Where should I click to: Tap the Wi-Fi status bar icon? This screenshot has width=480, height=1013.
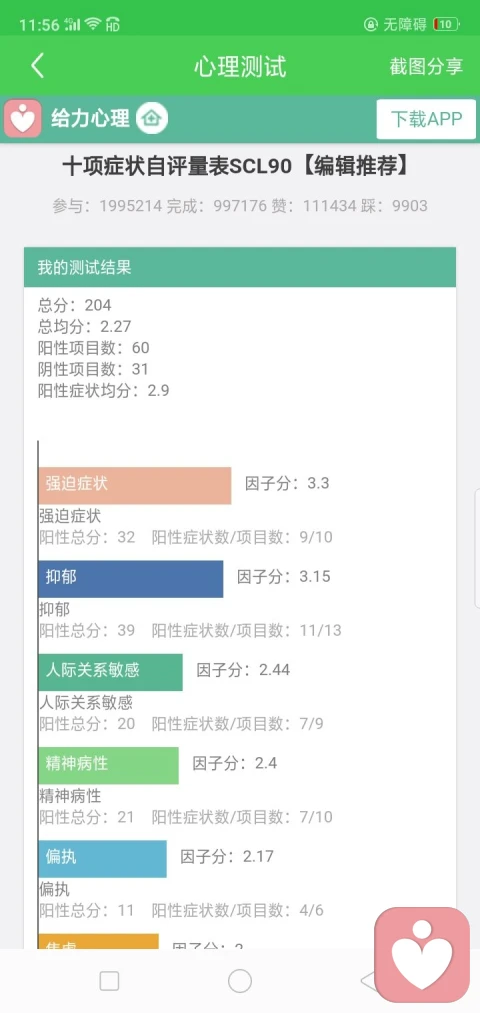(x=93, y=25)
